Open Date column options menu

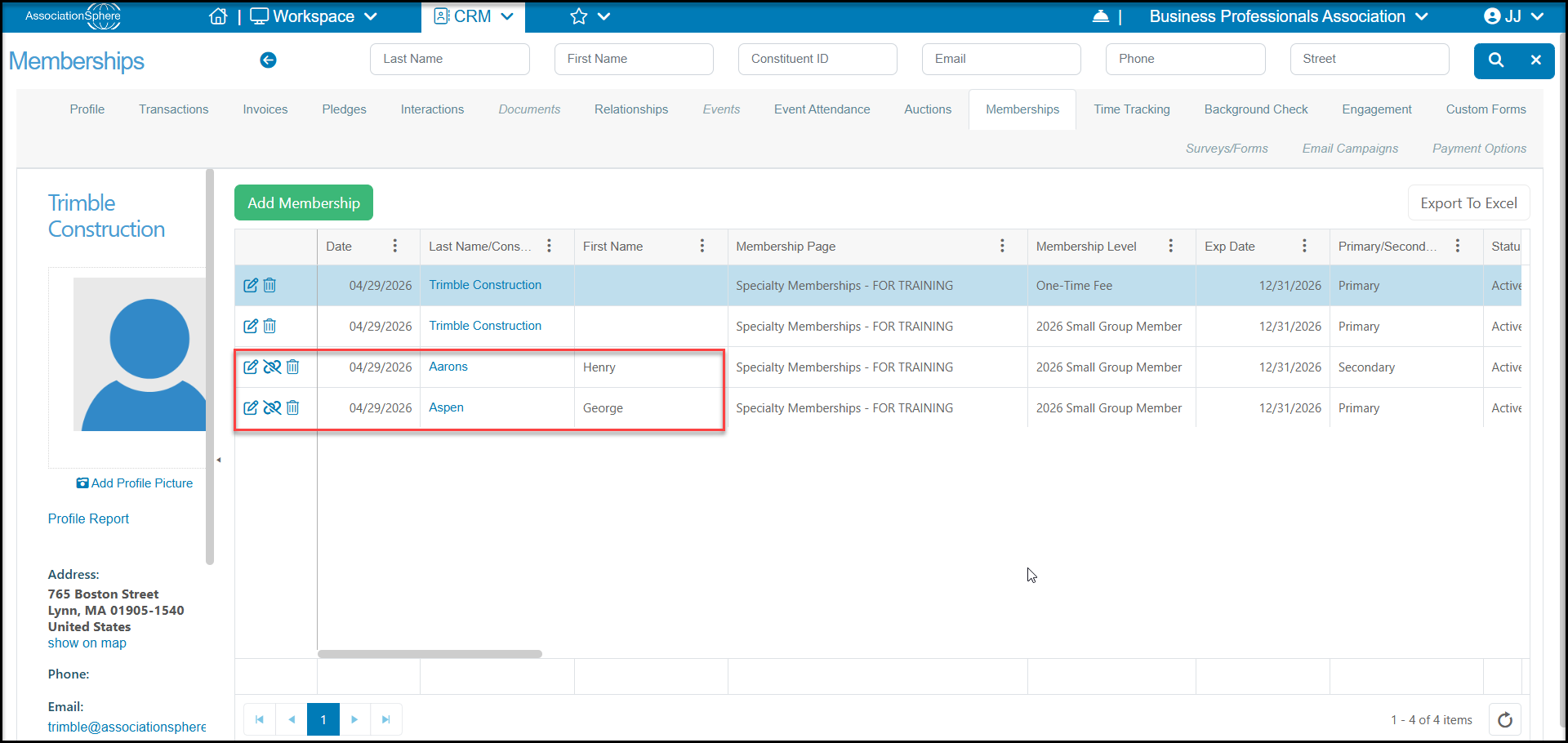pos(395,246)
